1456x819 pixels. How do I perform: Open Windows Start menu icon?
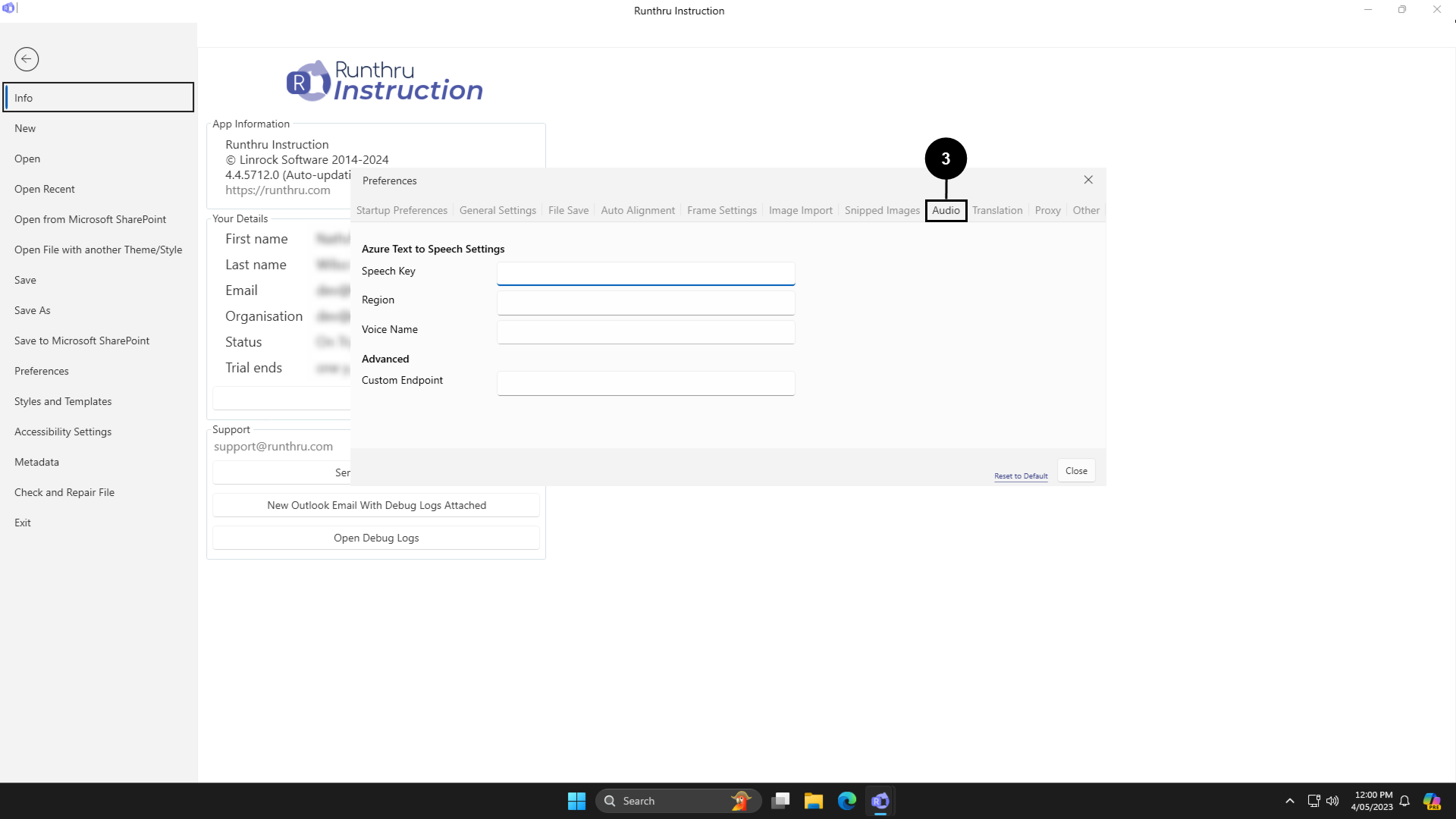[x=576, y=801]
